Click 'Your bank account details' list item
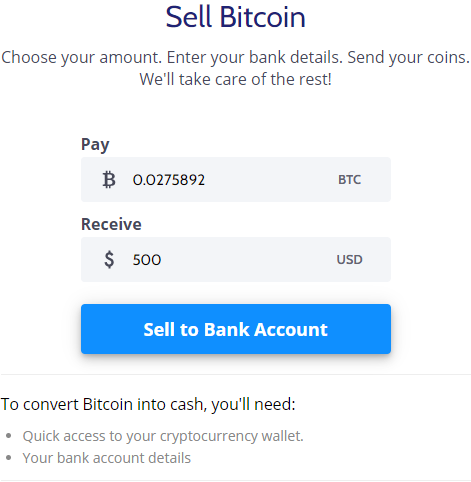The height and width of the screenshot is (482, 471). (x=107, y=458)
